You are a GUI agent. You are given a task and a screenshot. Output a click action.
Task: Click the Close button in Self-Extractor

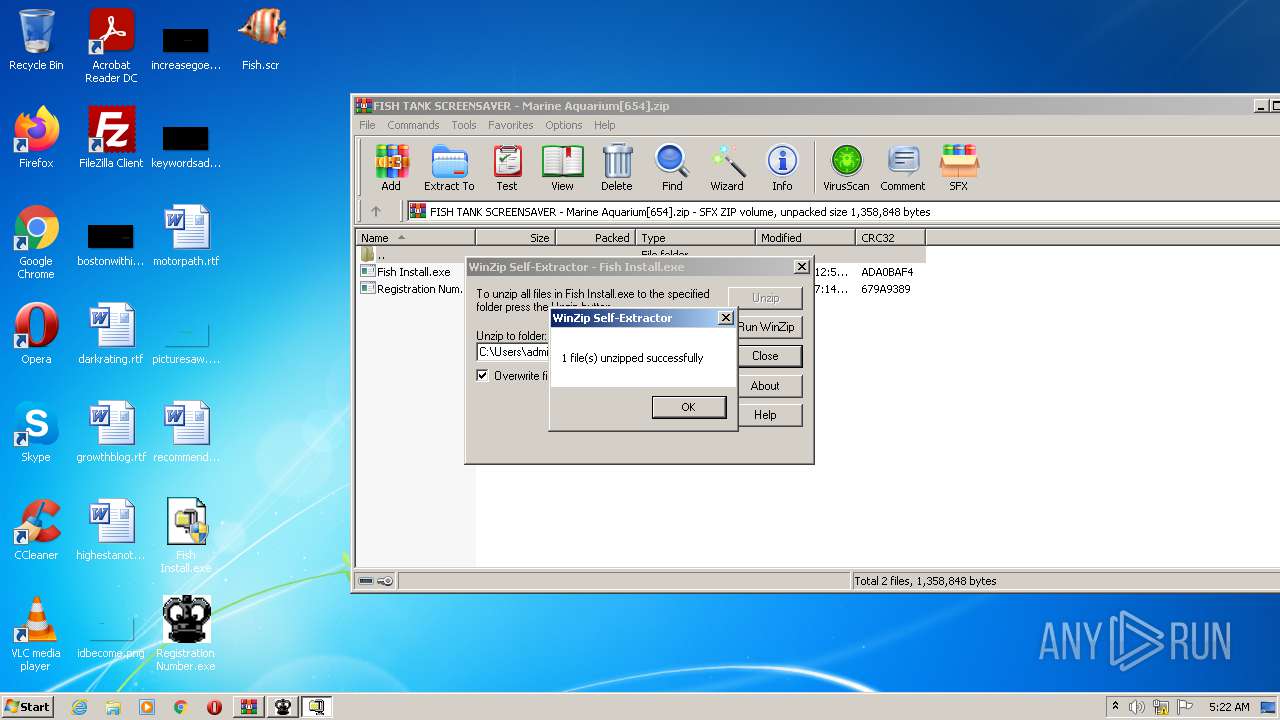pyautogui.click(x=765, y=356)
